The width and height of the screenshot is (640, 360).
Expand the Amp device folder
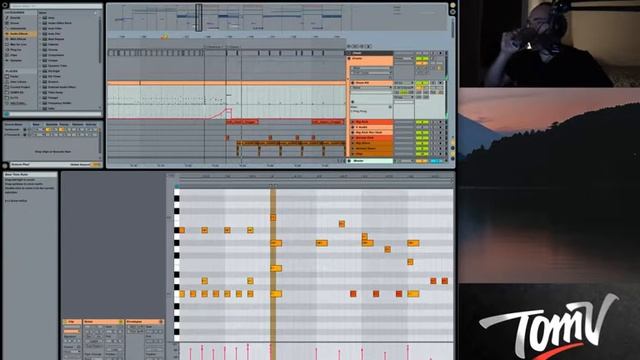point(40,18)
